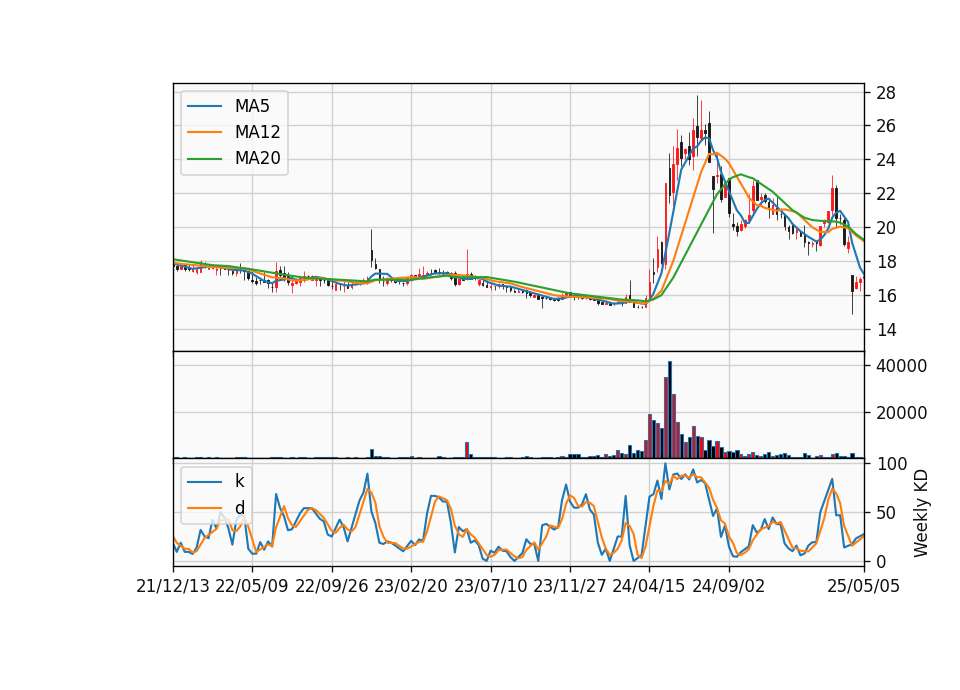Image resolution: width=960 pixels, height=690 pixels.
Task: Click the 22/05/09 date tick label
Action: click(x=252, y=586)
